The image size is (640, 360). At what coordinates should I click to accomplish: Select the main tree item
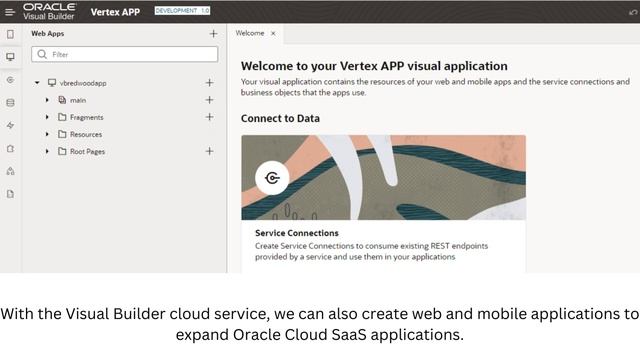click(78, 100)
